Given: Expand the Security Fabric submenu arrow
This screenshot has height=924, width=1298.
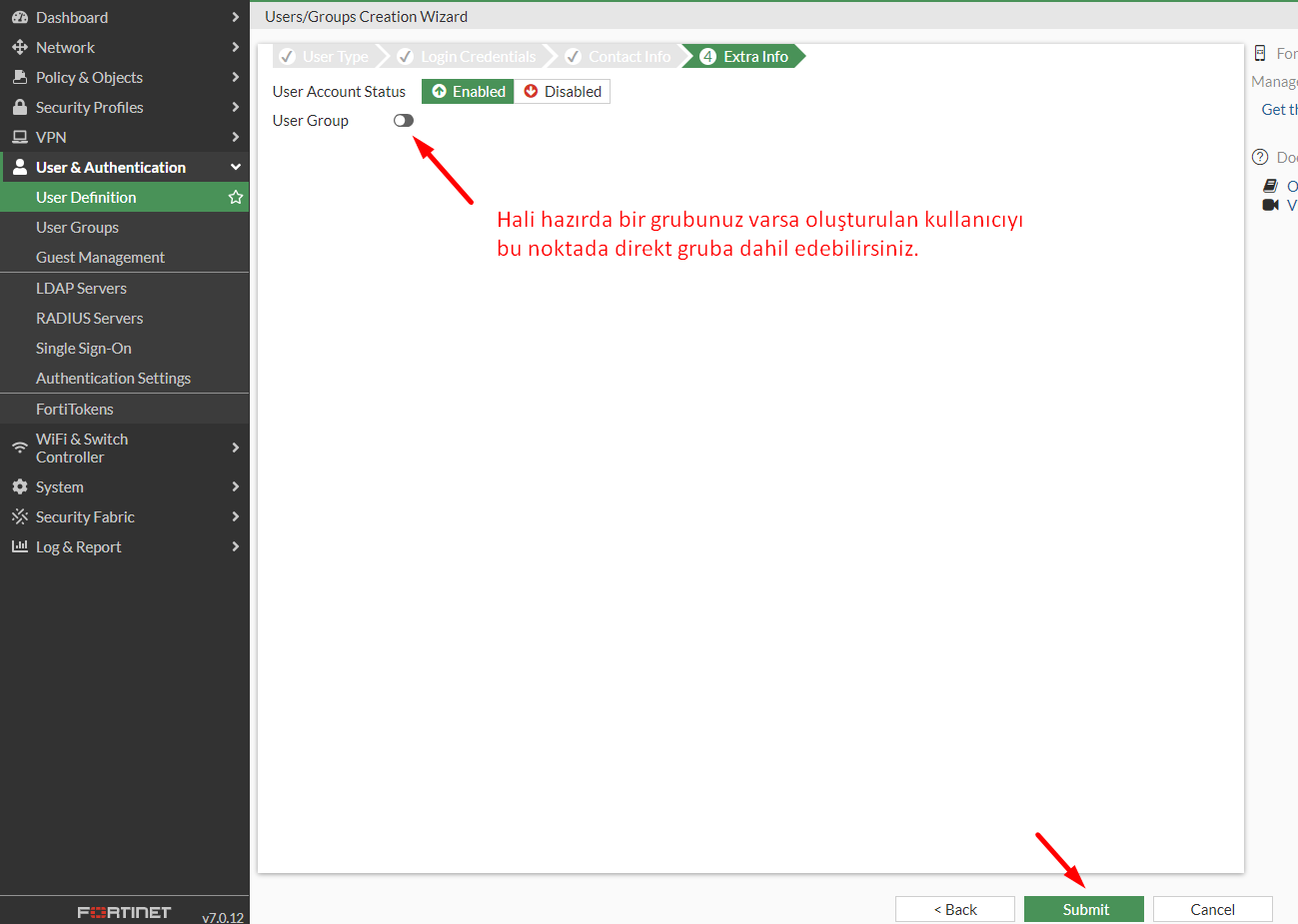Looking at the screenshot, I should pos(236,516).
